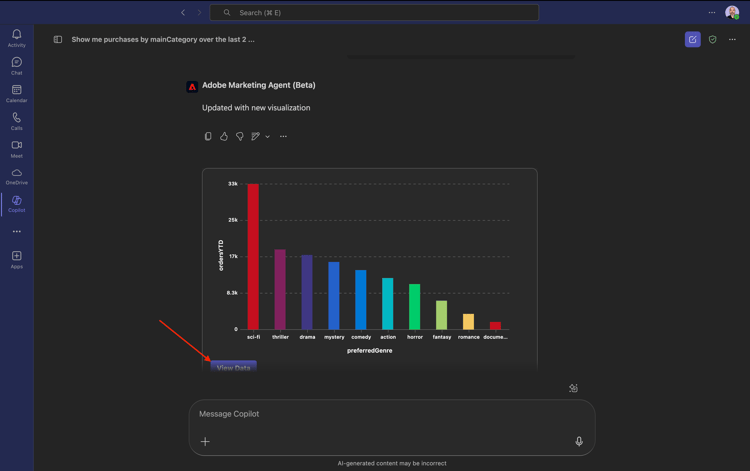750x471 pixels.
Task: Start a new chat with the compose button
Action: [693, 39]
